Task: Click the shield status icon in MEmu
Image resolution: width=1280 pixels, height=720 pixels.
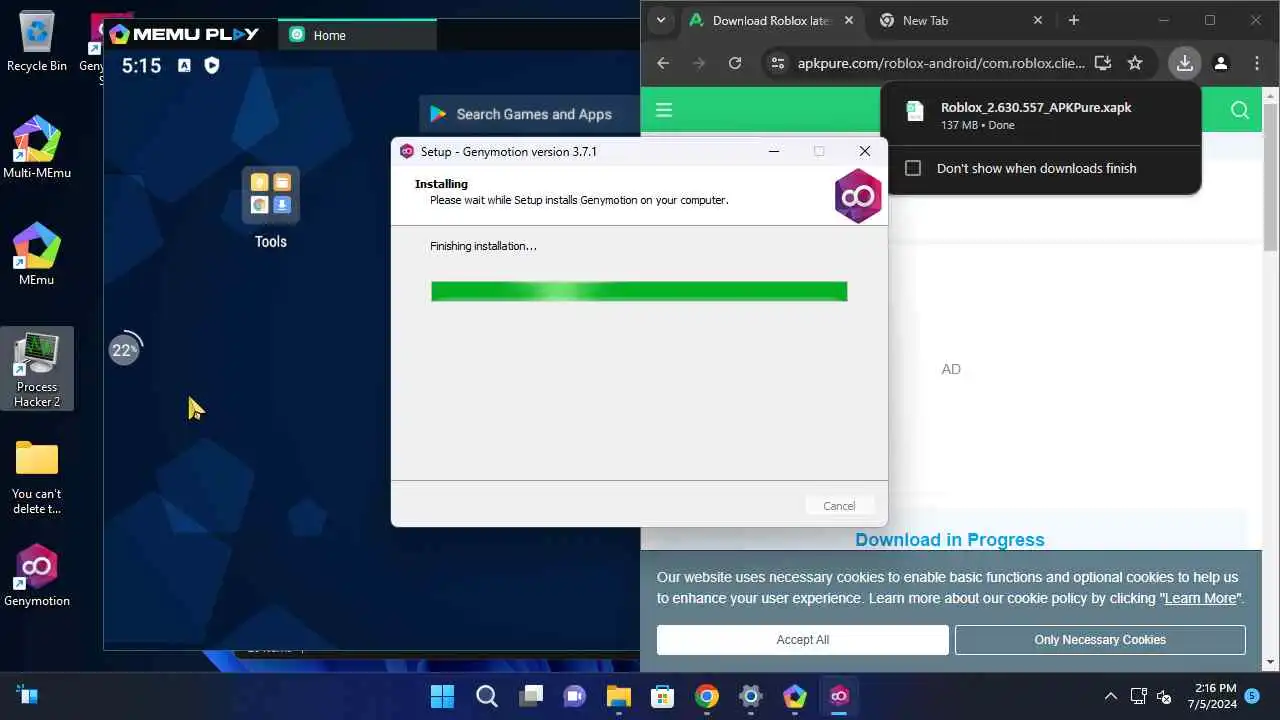Action: pyautogui.click(x=212, y=65)
